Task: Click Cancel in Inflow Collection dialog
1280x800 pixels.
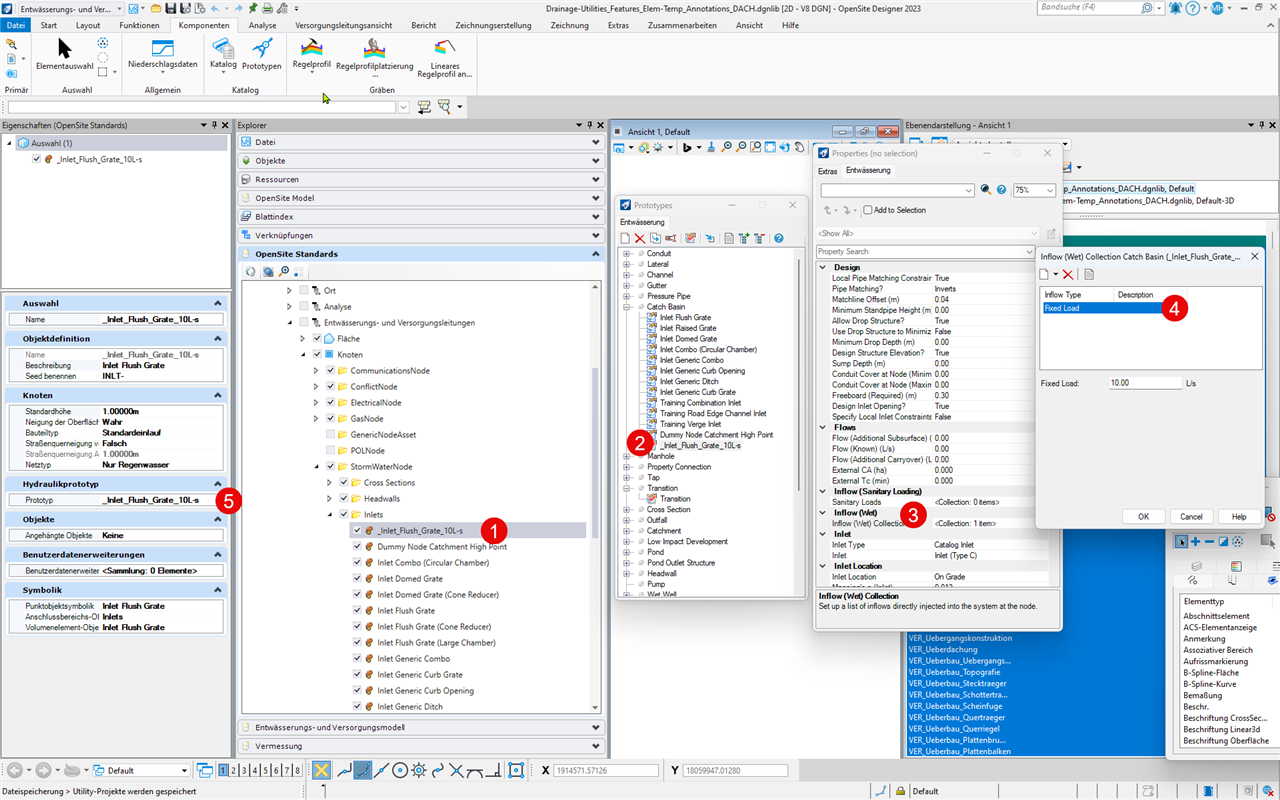Action: coord(1191,516)
